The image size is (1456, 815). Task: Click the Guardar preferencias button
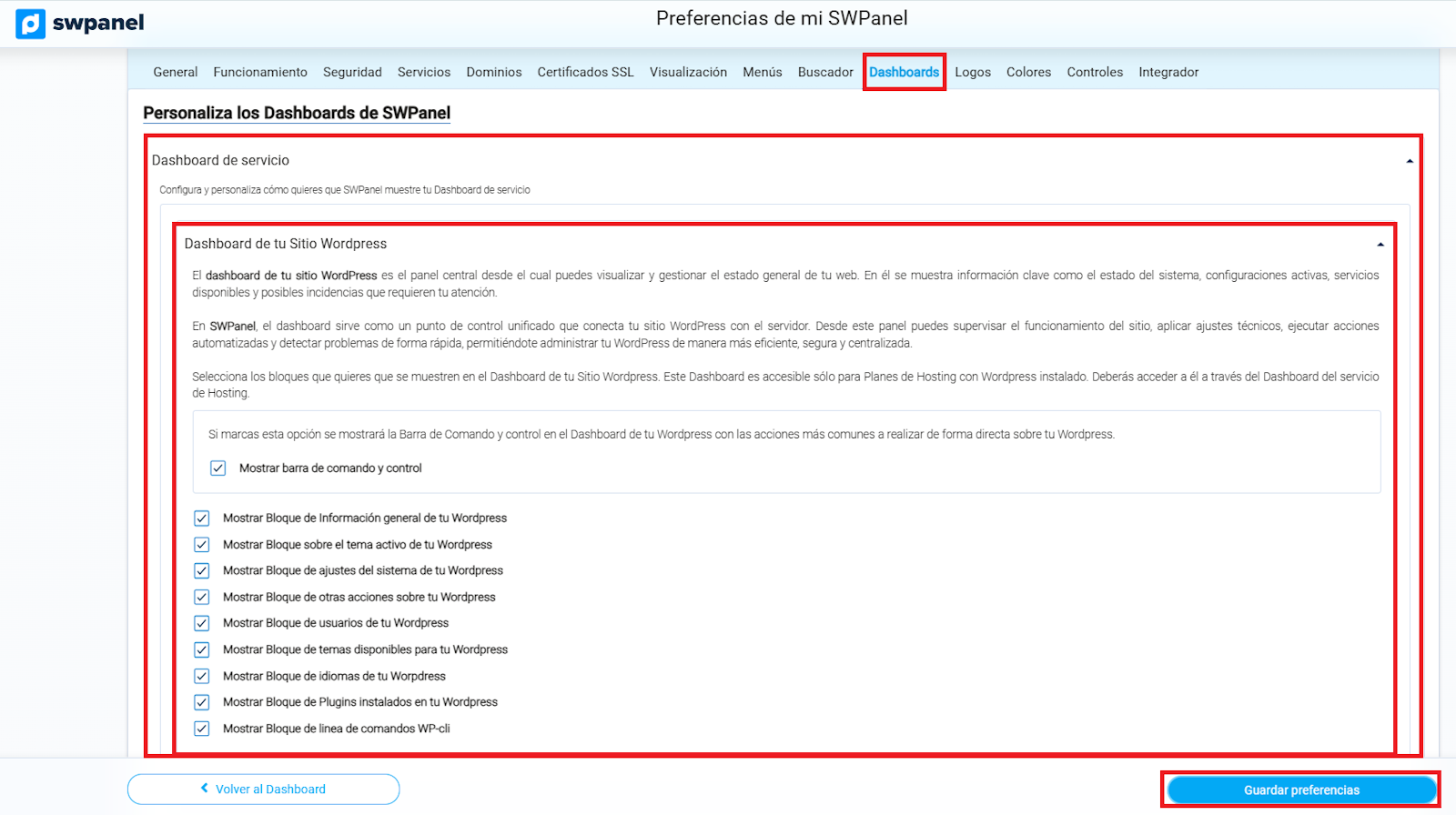[1300, 790]
